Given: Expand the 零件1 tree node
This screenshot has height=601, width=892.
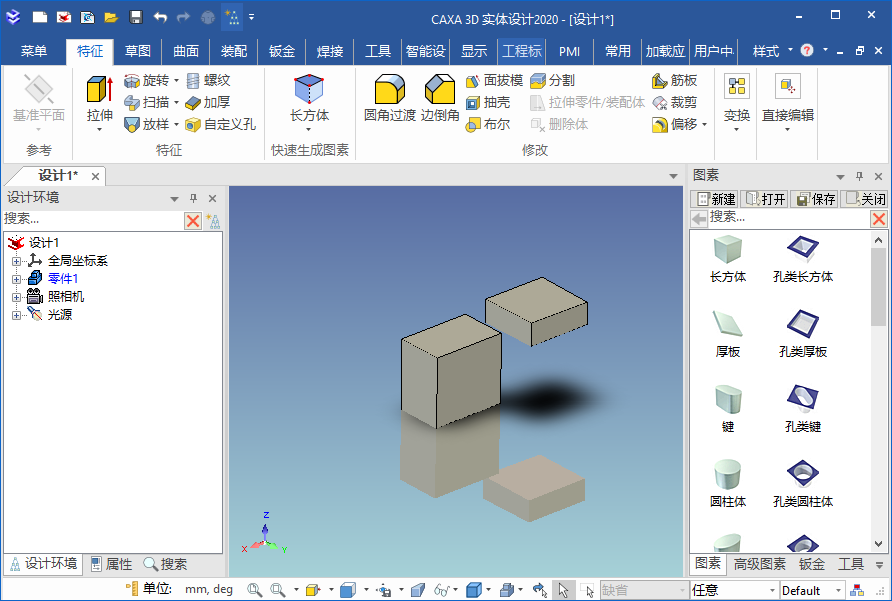Looking at the screenshot, I should [16, 279].
